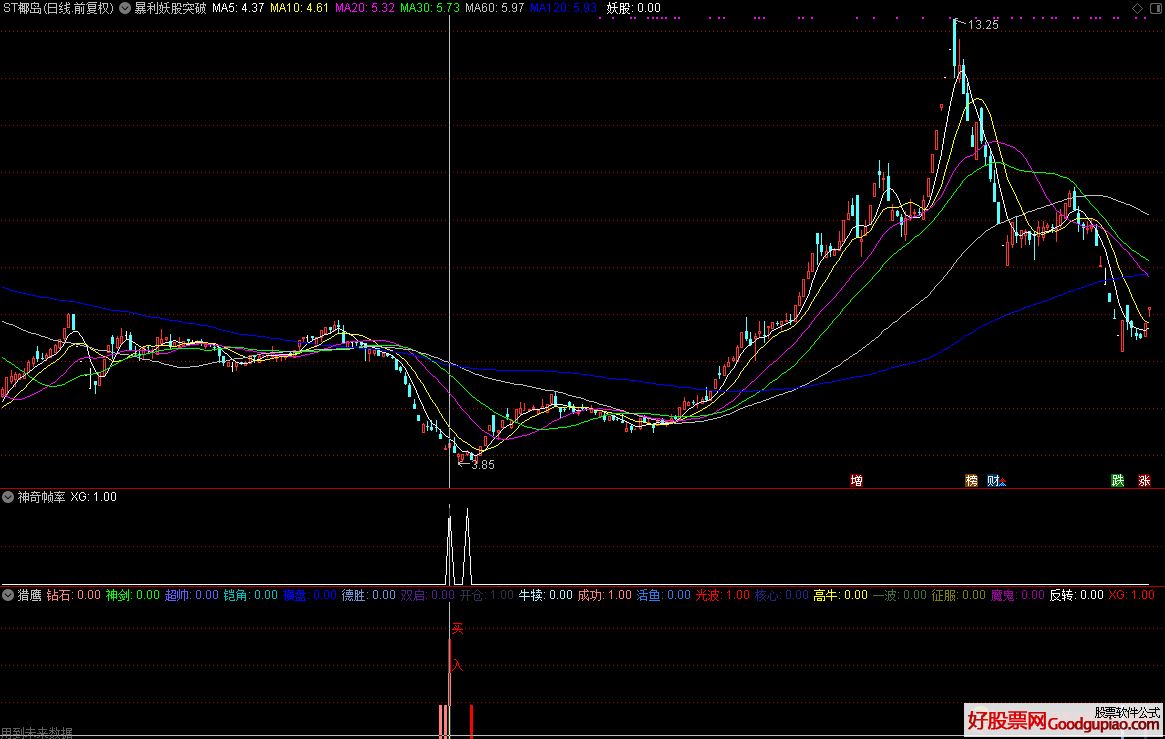Click the 德胜: 0.00 value
Screen dimensions: 1165x739
[x=369, y=595]
